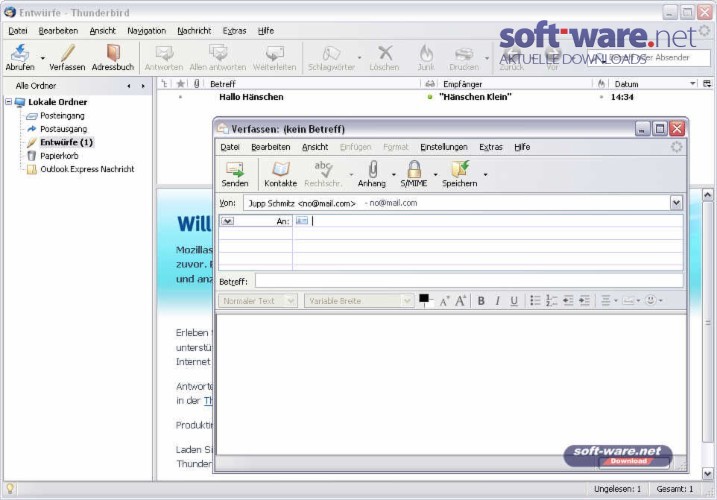The image size is (717, 500).
Task: Click the Abrufen (get mail) icon
Action: pos(20,53)
